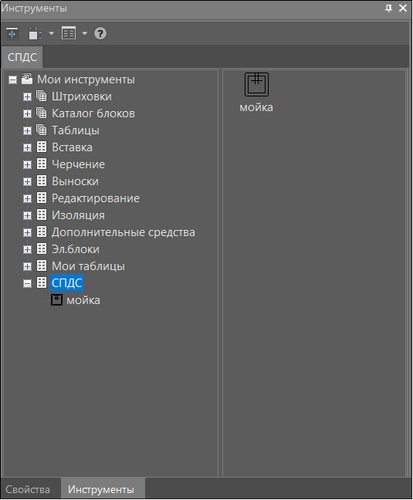Select мойка item under СПДС in tree
Image resolution: width=413 pixels, height=500 pixels.
point(83,300)
